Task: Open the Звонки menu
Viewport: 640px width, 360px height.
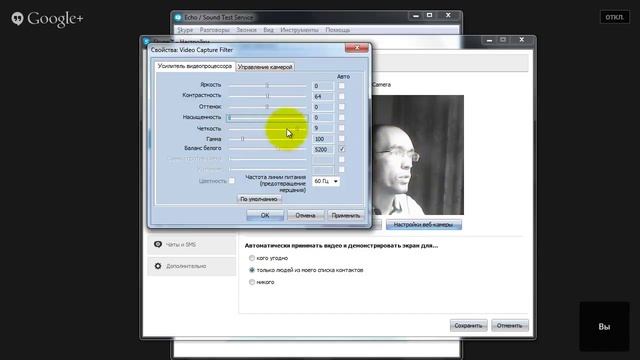Action: (x=247, y=30)
